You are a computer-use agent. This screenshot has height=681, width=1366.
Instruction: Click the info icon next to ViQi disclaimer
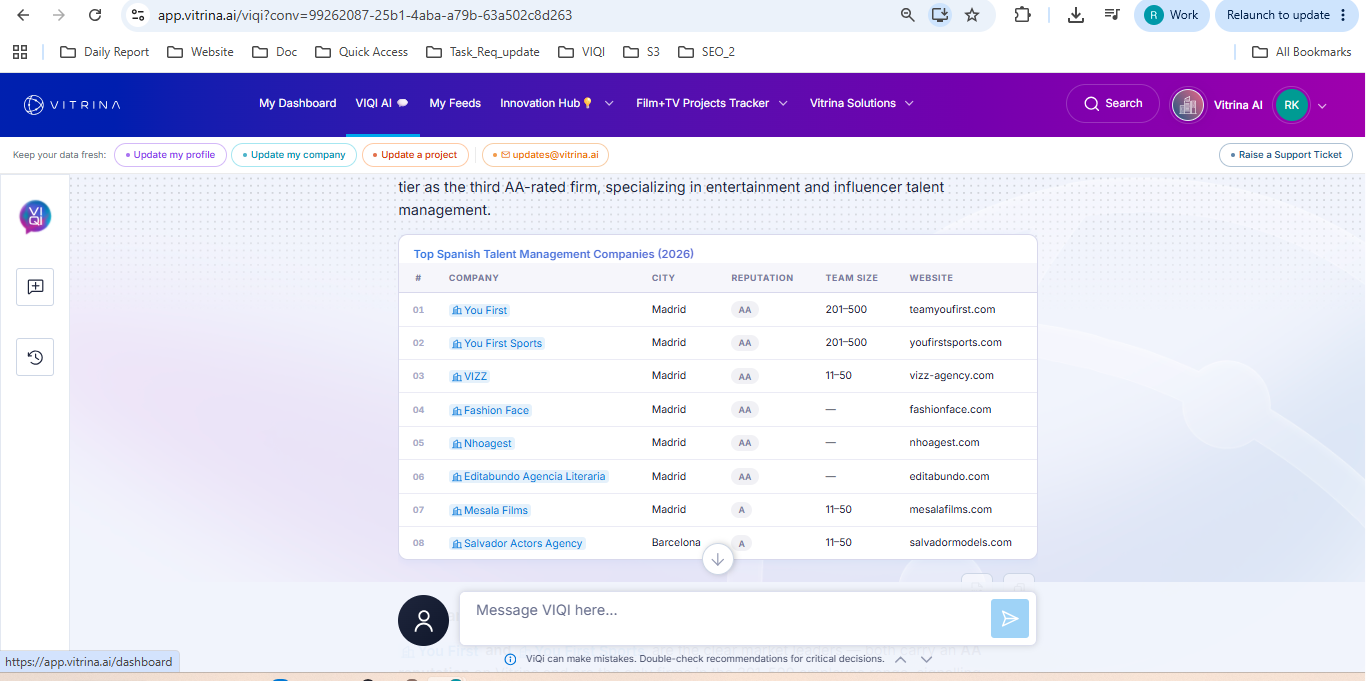click(510, 659)
